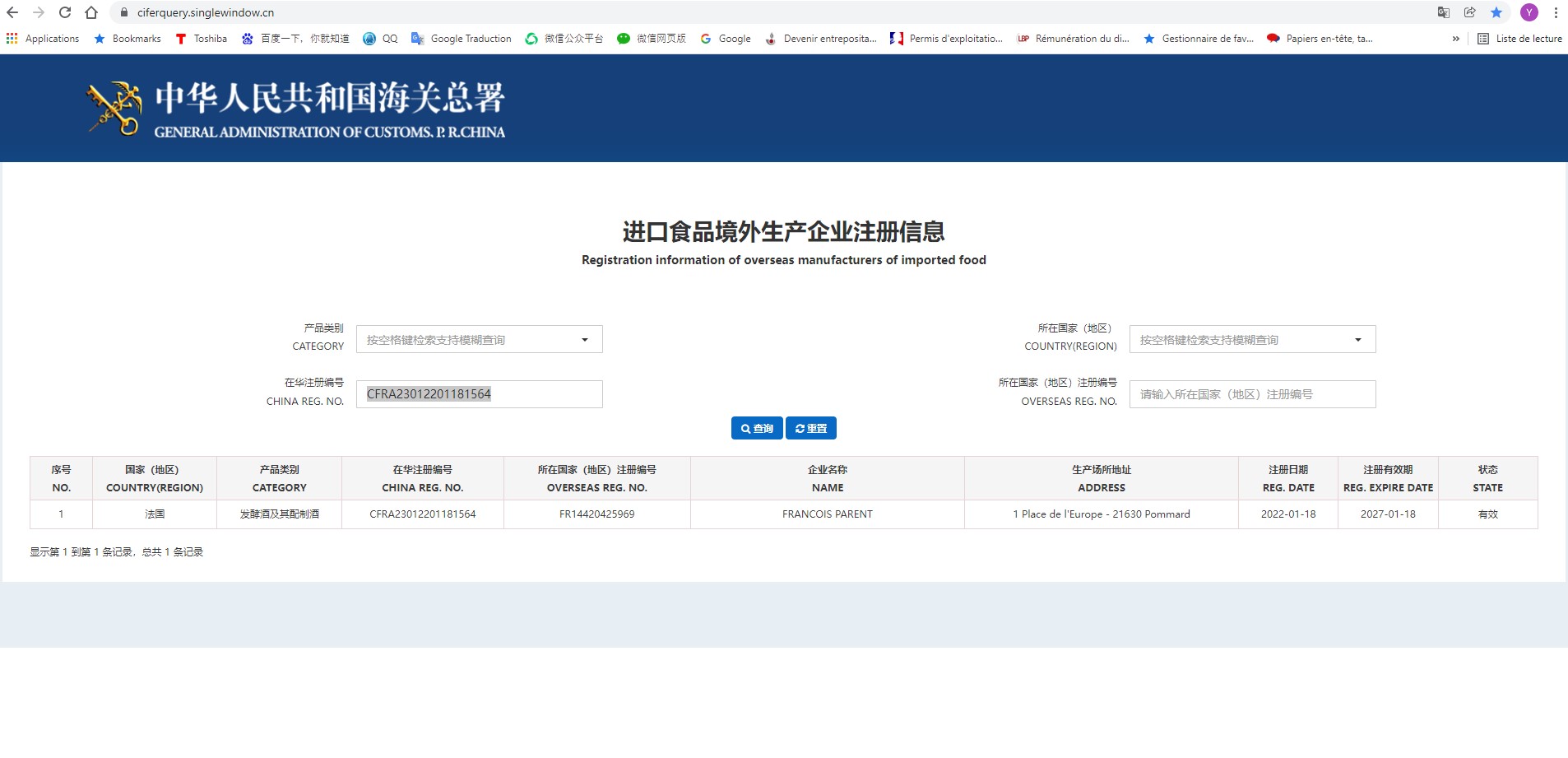Reload the page with the refresh icon
This screenshot has height=758, width=1568.
click(65, 12)
